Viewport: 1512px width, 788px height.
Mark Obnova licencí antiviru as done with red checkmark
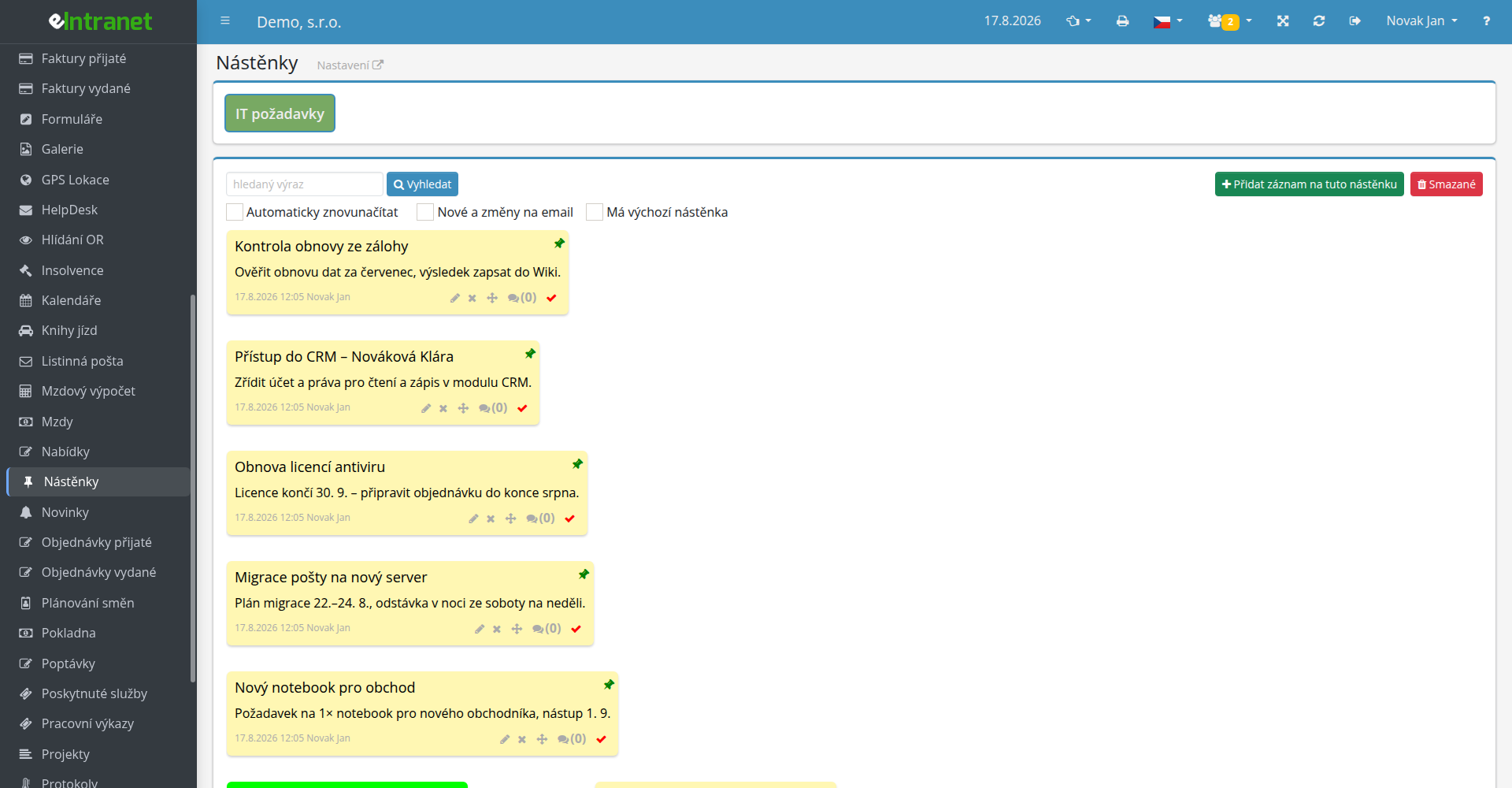(x=570, y=519)
